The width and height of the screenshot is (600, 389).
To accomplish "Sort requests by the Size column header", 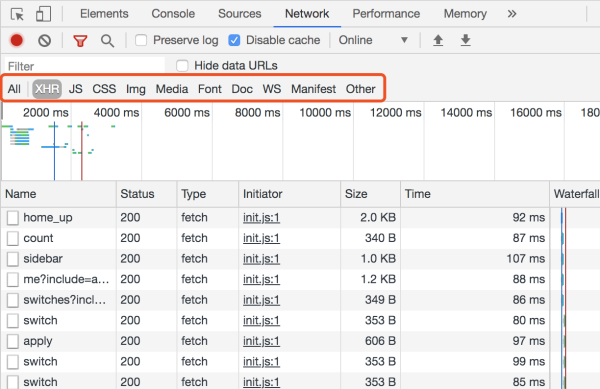I will 356,194.
